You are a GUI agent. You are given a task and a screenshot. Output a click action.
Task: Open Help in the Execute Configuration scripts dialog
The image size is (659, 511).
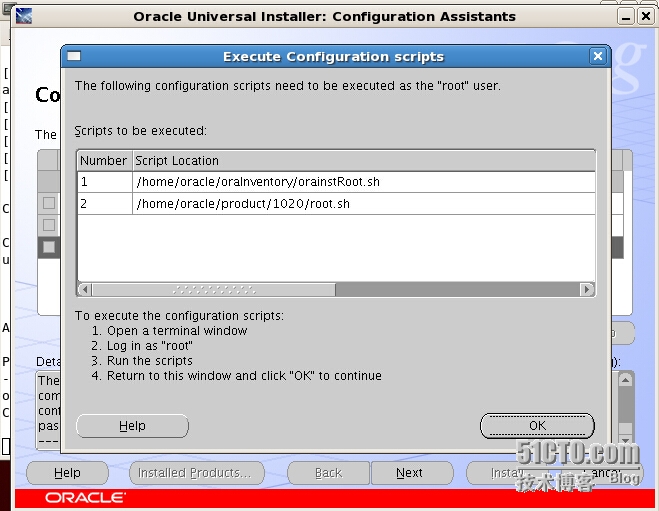coord(132,426)
